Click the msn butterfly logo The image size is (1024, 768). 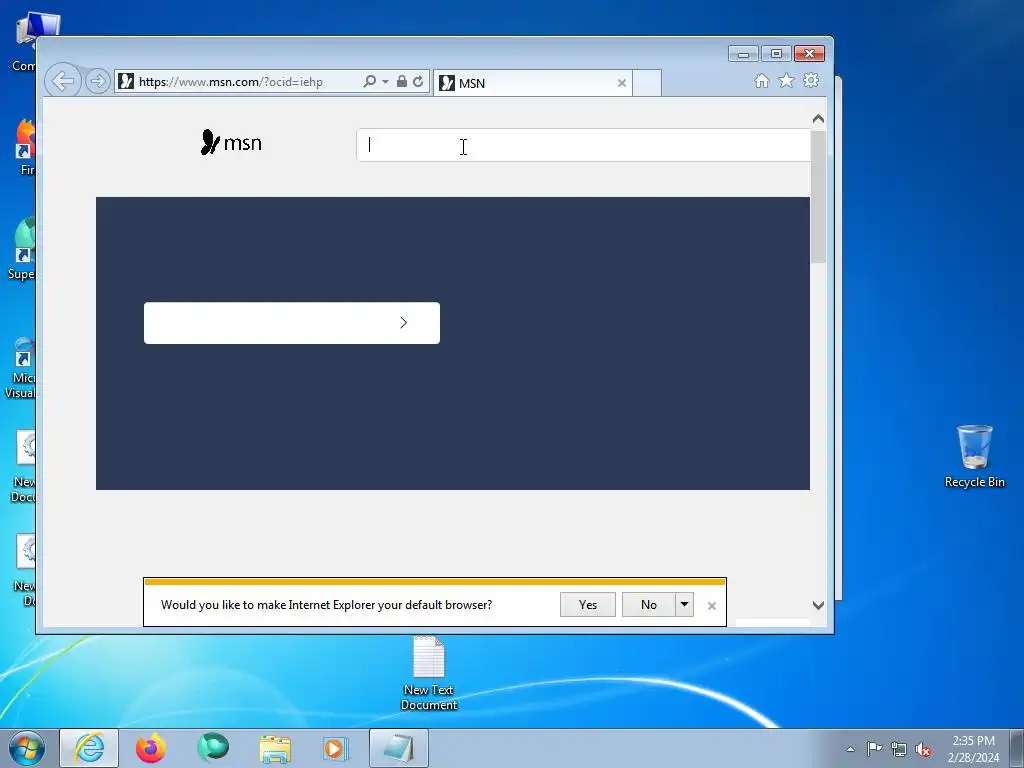coord(231,142)
